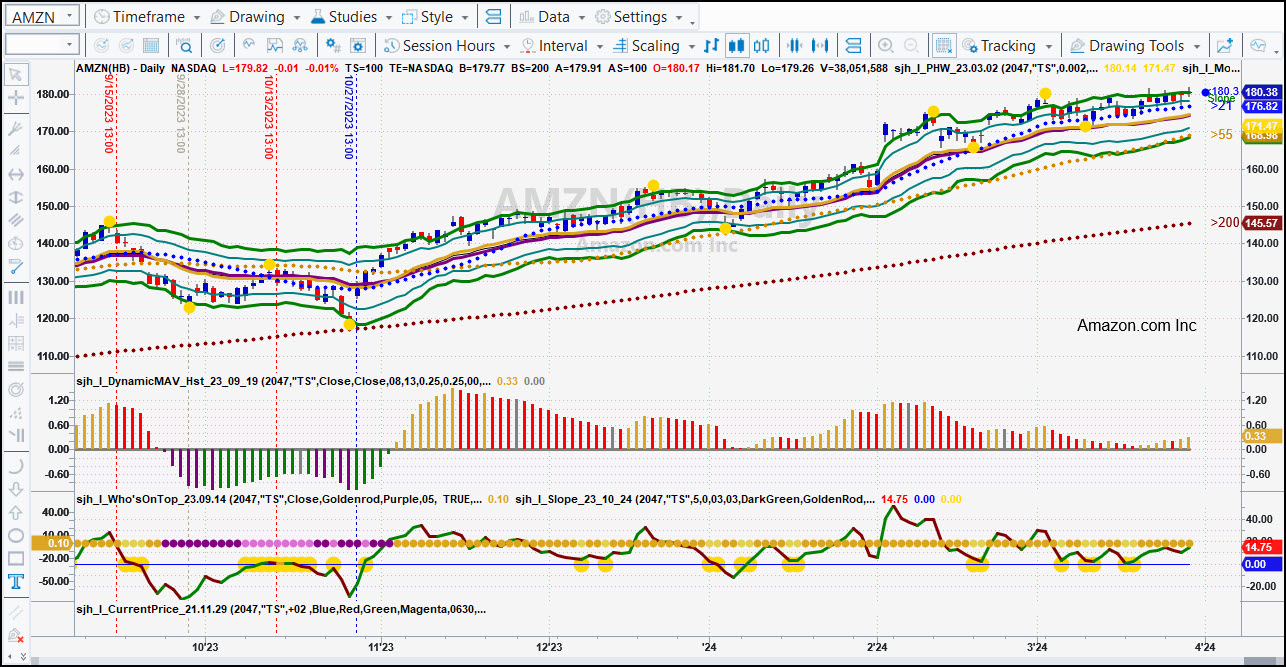Select the text tool in drawing sidebar

[15, 583]
